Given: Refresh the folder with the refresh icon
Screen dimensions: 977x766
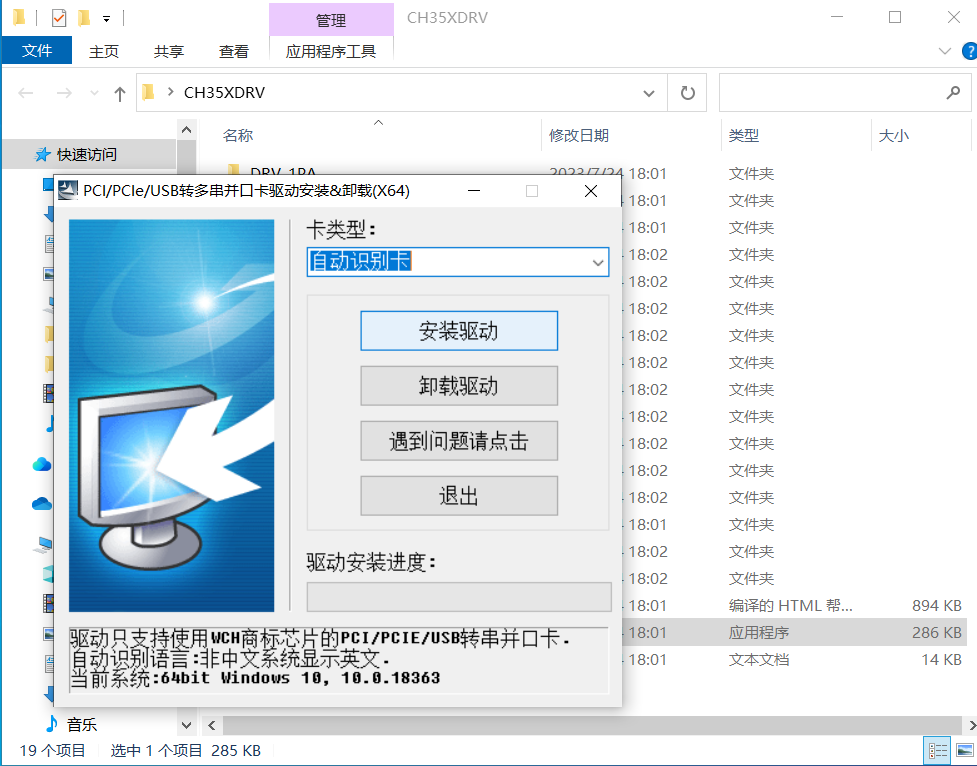Looking at the screenshot, I should click(687, 93).
